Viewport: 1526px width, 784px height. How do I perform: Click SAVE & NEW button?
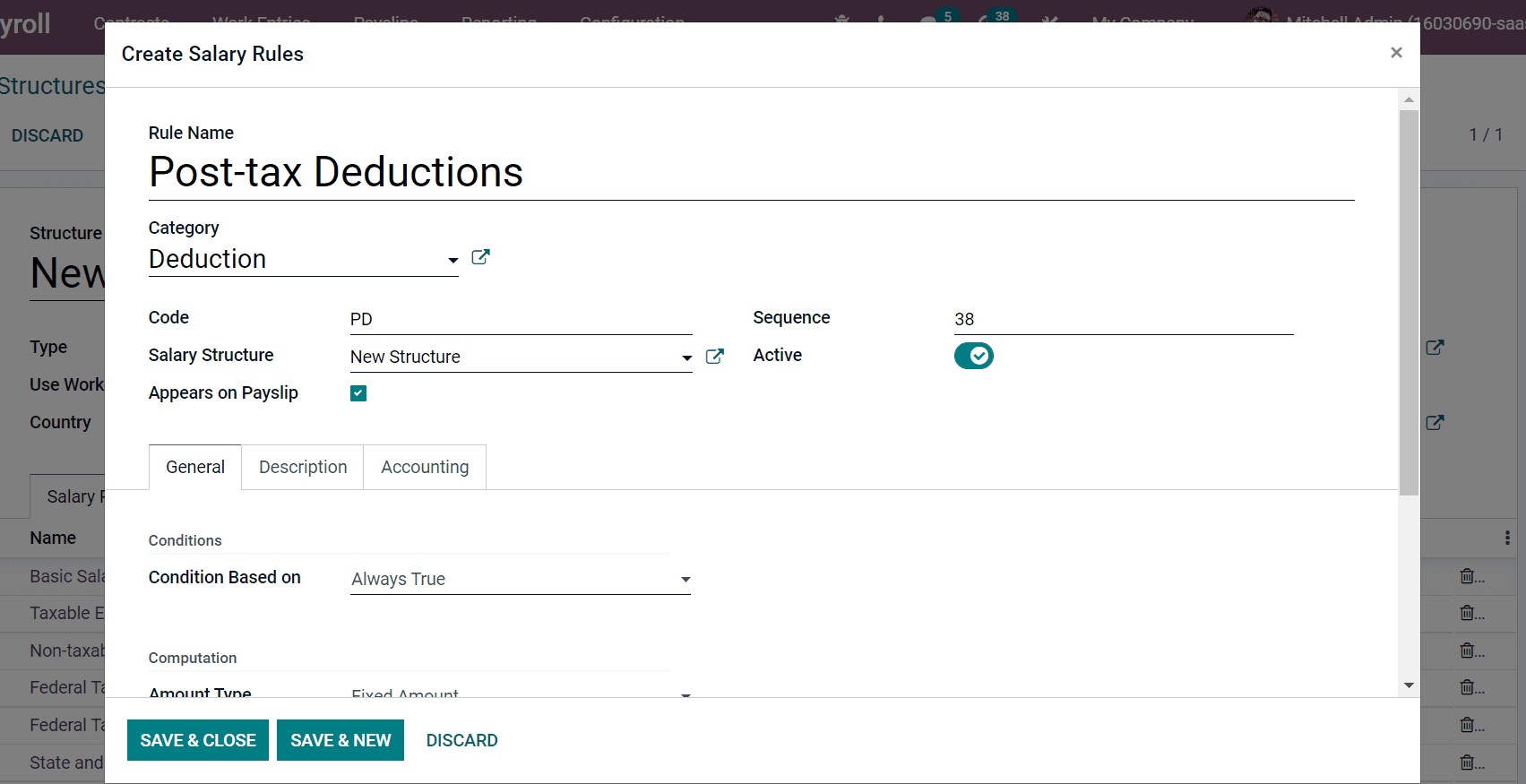tap(341, 740)
